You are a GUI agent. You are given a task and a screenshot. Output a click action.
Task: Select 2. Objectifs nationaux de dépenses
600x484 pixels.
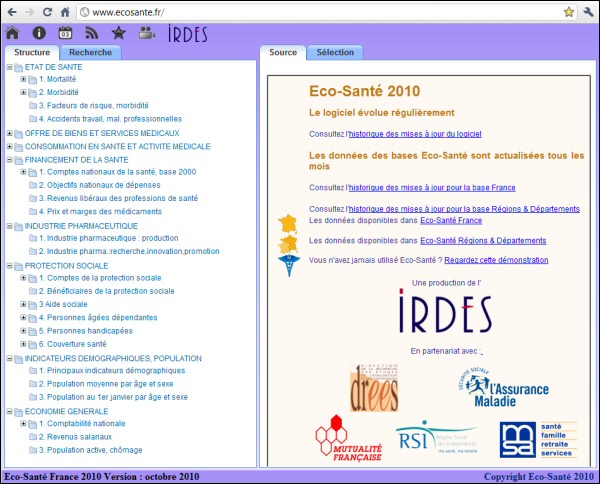[x=99, y=185]
